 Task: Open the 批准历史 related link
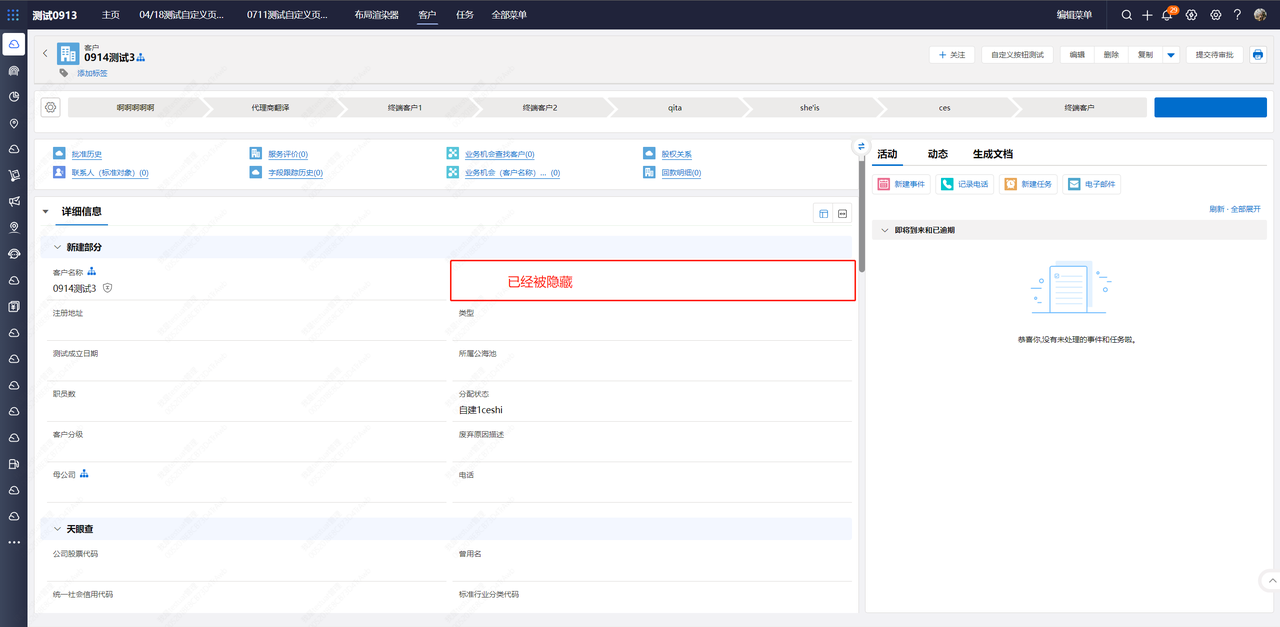(86, 154)
